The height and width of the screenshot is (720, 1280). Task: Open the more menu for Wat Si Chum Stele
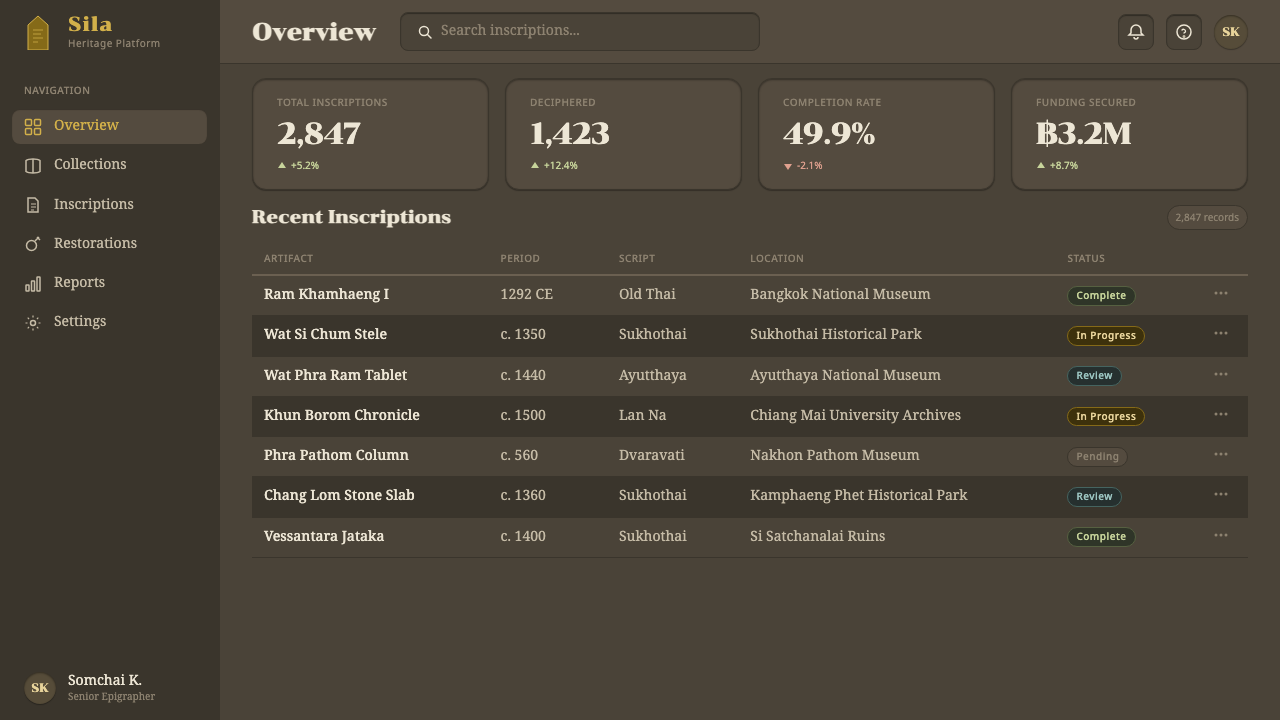click(x=1221, y=333)
